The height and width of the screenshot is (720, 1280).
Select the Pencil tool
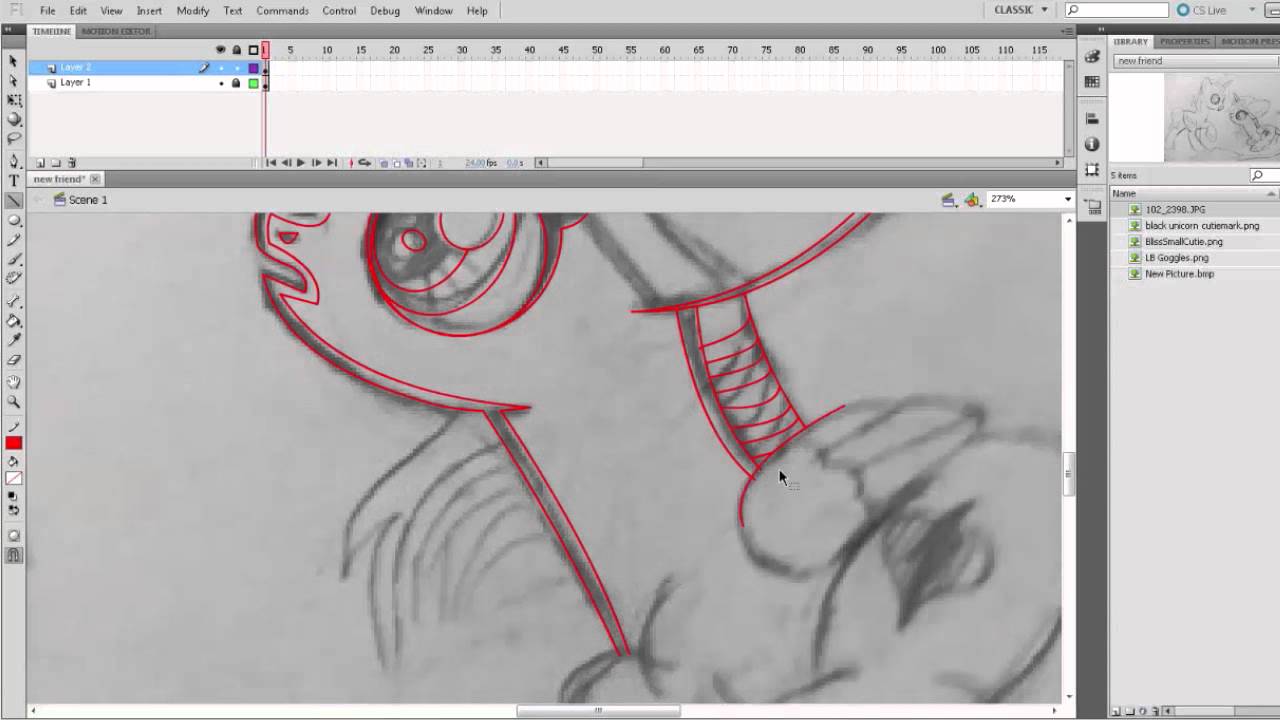click(14, 240)
